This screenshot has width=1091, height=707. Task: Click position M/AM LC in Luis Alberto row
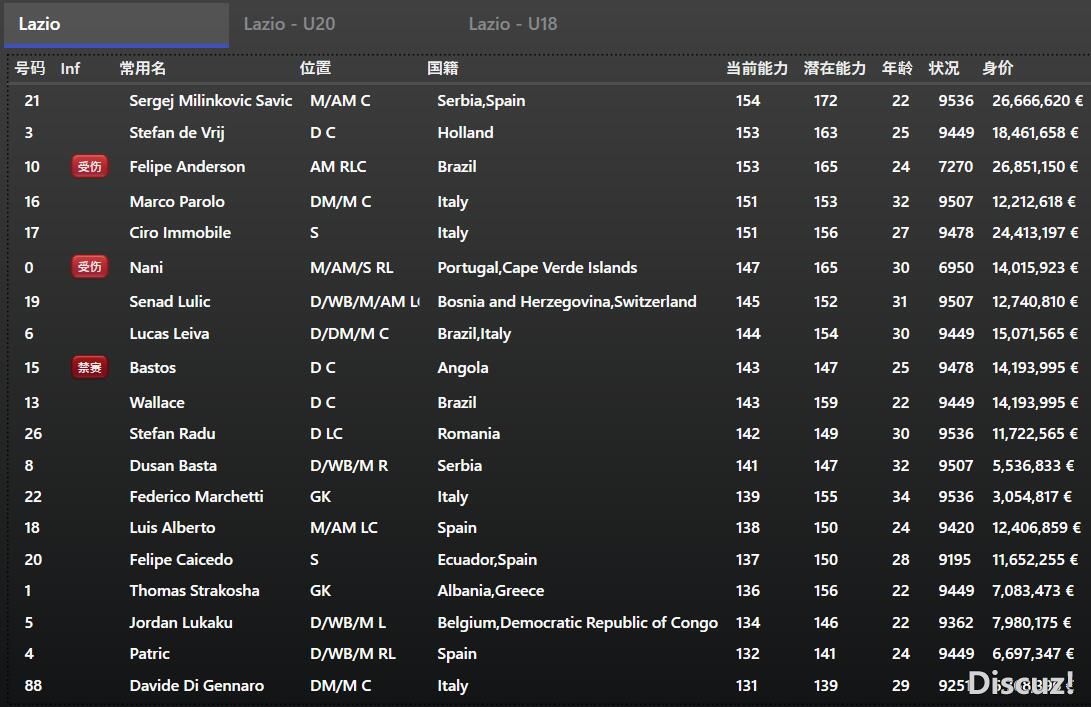click(344, 528)
